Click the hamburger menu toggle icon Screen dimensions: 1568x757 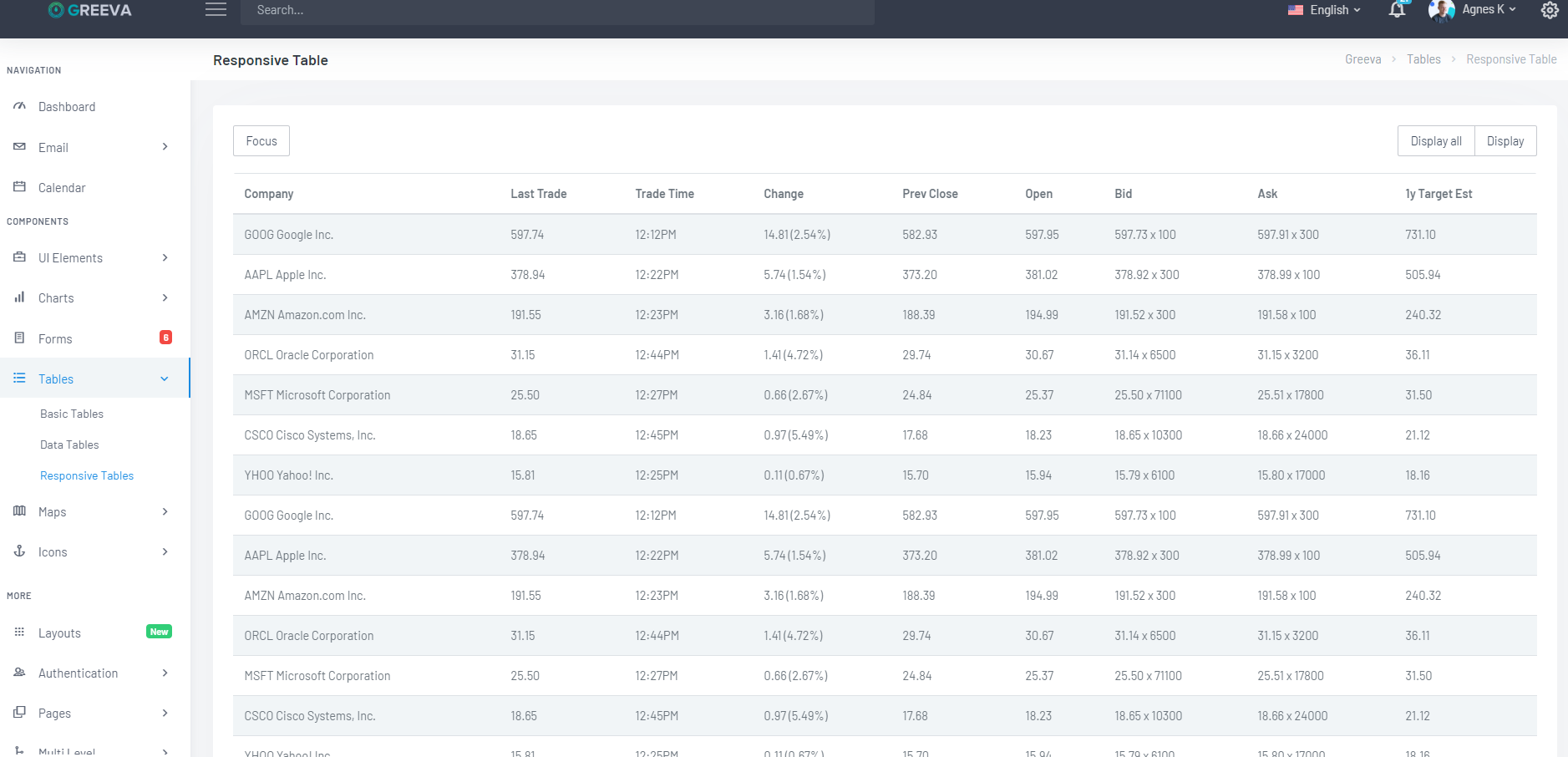point(216,10)
